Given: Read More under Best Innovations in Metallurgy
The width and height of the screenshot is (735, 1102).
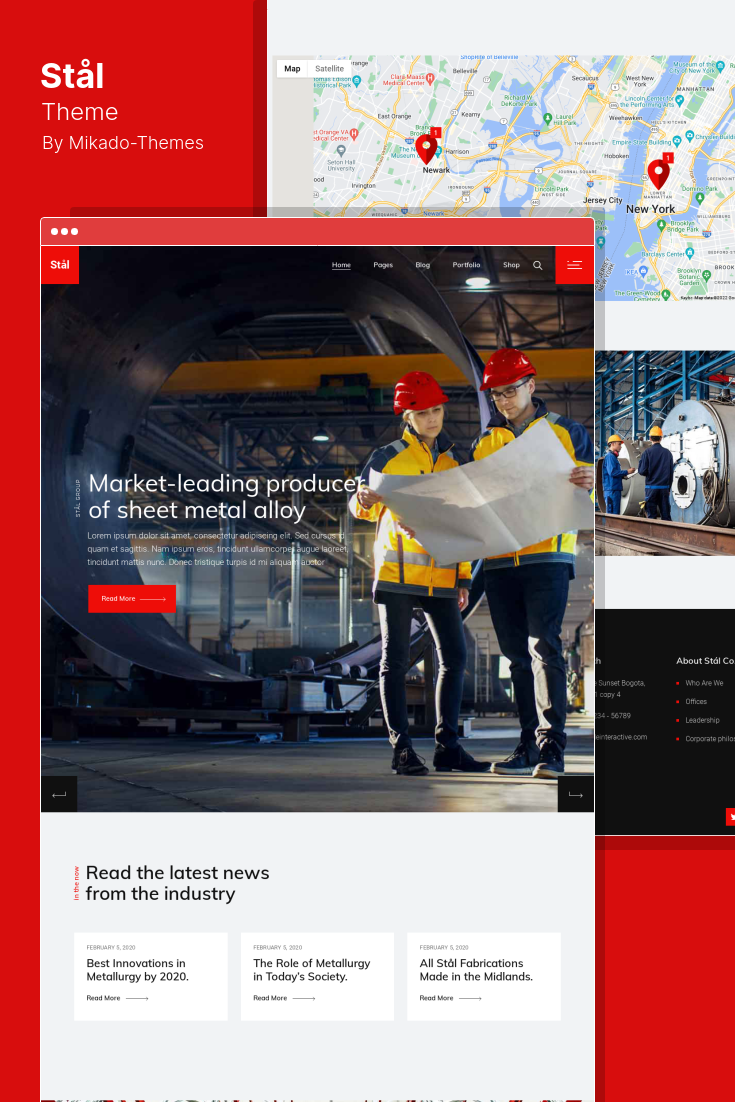Looking at the screenshot, I should pyautogui.click(x=117, y=998).
